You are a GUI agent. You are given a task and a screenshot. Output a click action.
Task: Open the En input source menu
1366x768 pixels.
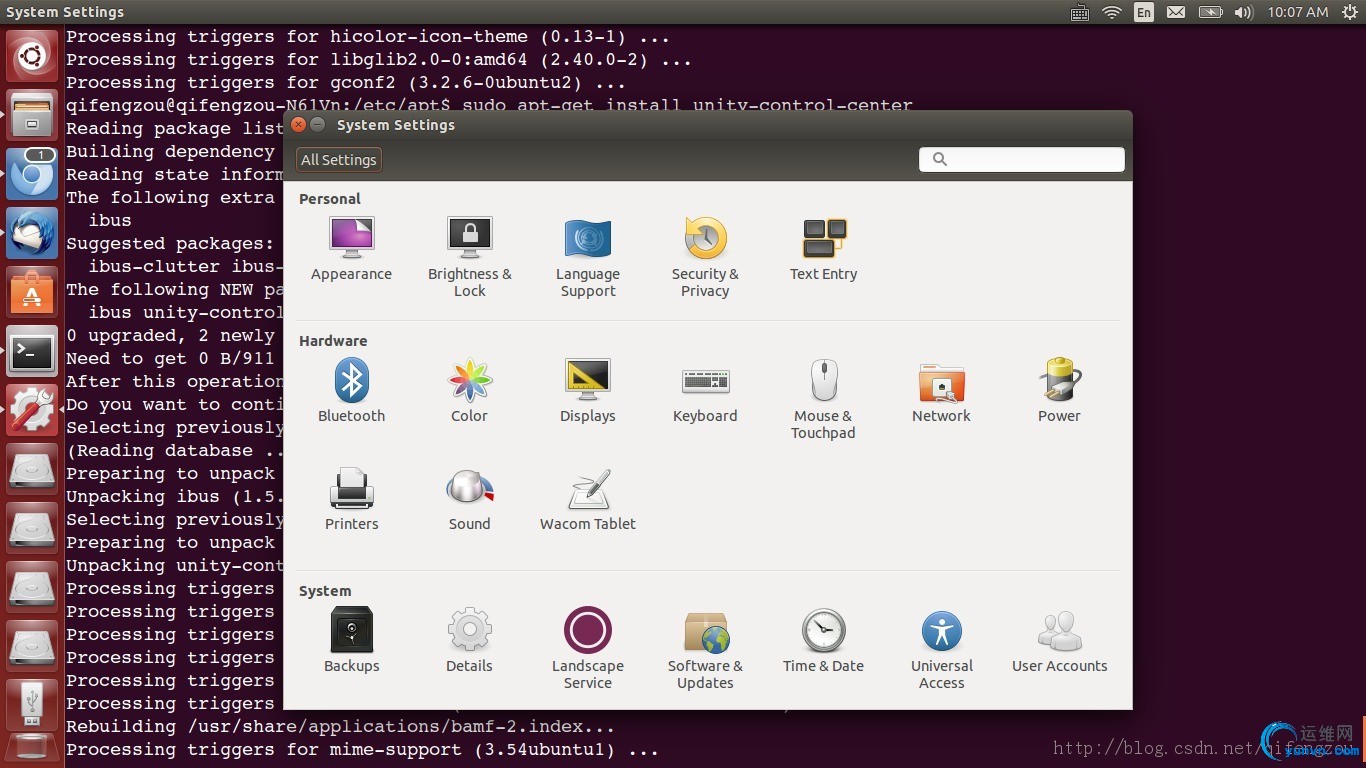(1144, 12)
